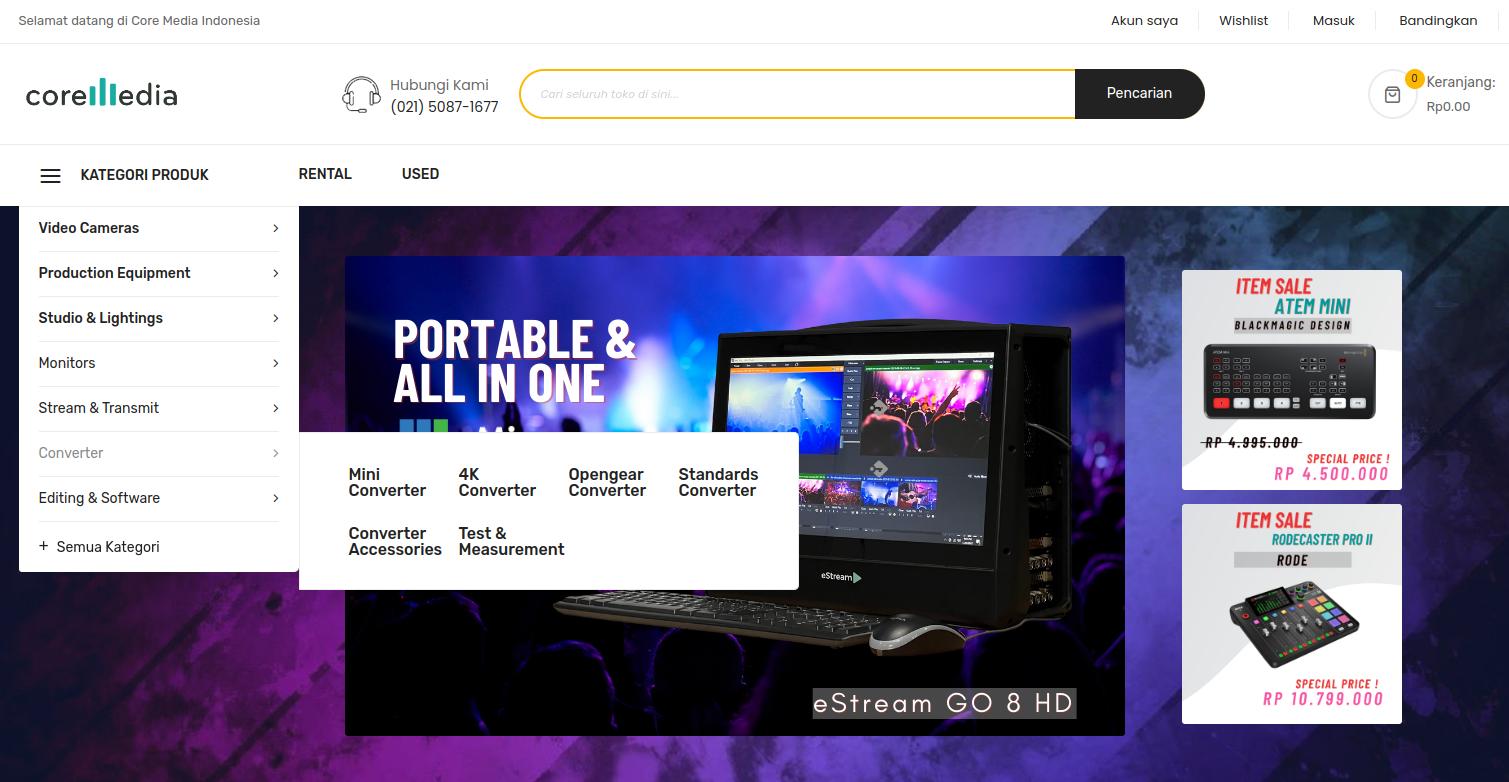Expand the Stream & Transmit chevron
This screenshot has width=1509, height=782.
pyautogui.click(x=275, y=408)
